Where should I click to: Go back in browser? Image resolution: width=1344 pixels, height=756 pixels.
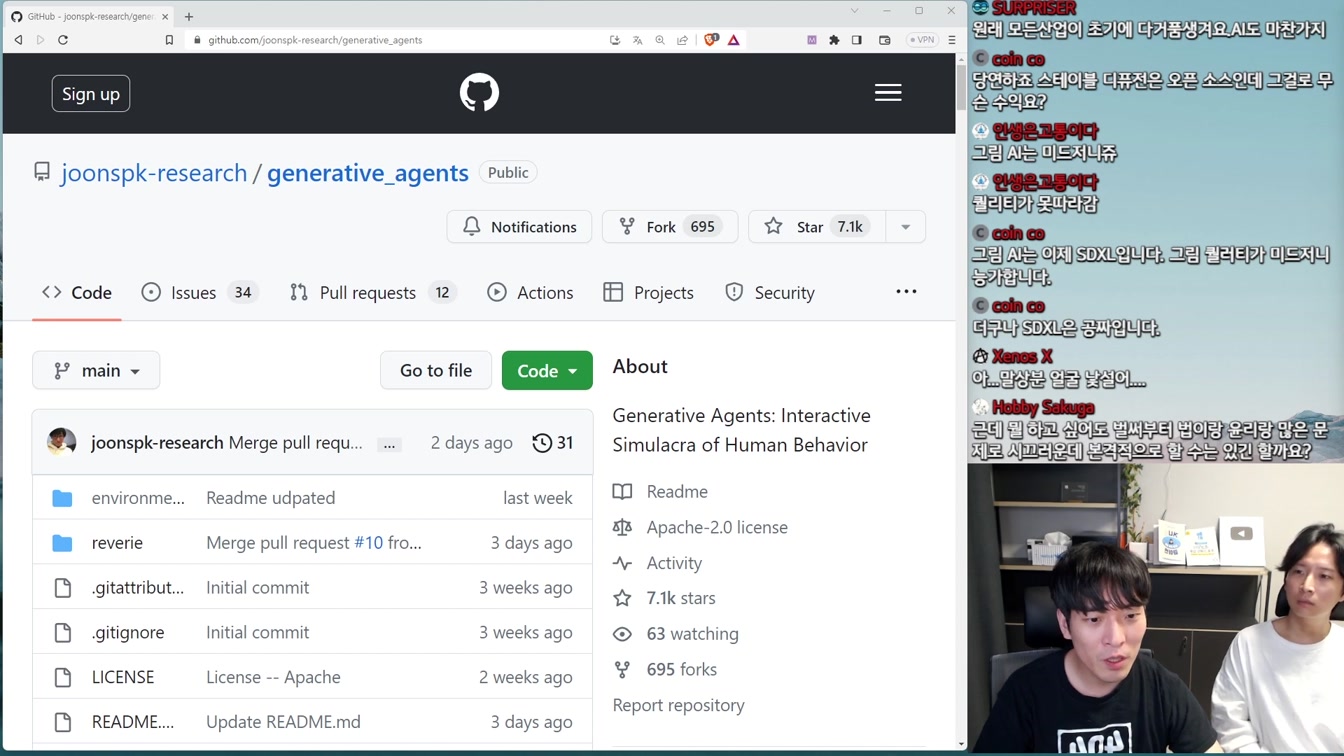18,40
